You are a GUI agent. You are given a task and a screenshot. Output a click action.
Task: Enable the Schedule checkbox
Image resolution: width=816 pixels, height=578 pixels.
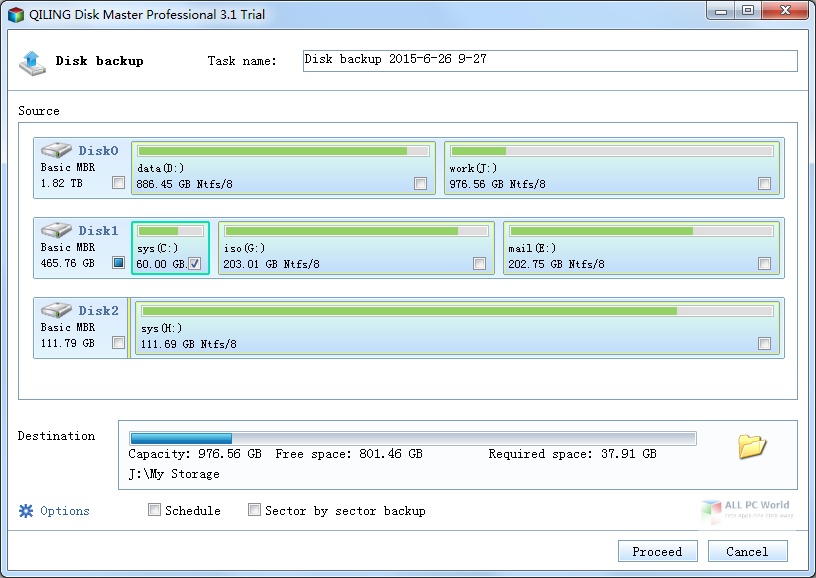tap(154, 510)
